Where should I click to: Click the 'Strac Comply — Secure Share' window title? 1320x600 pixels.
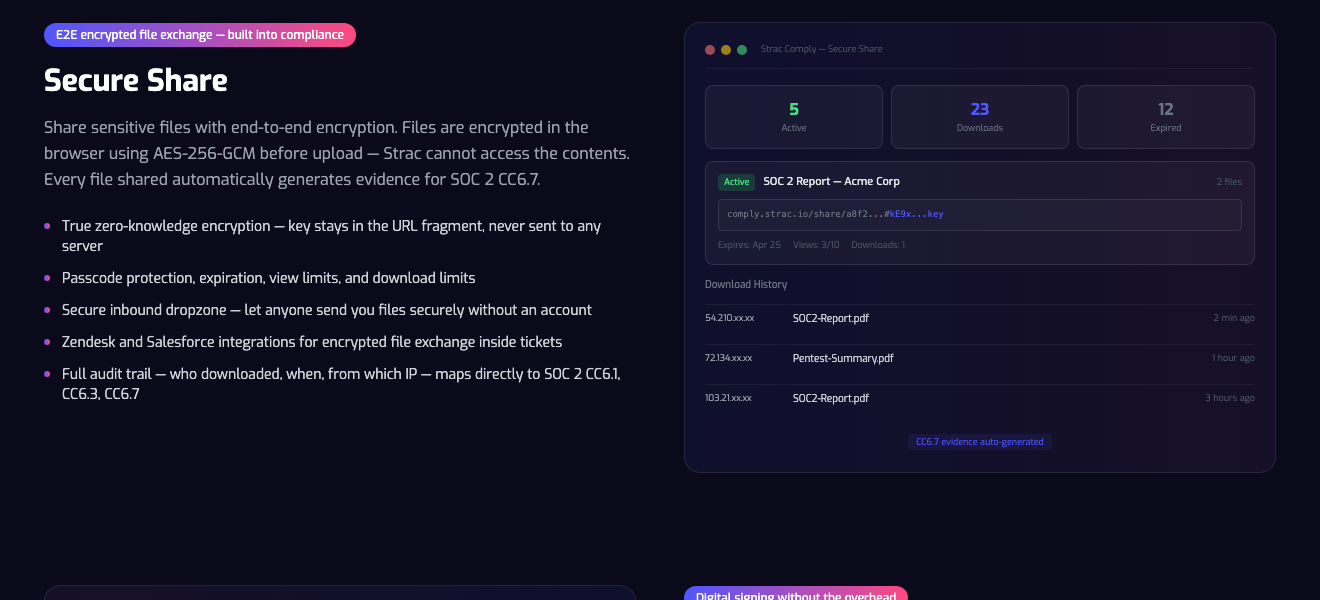pyautogui.click(x=821, y=49)
